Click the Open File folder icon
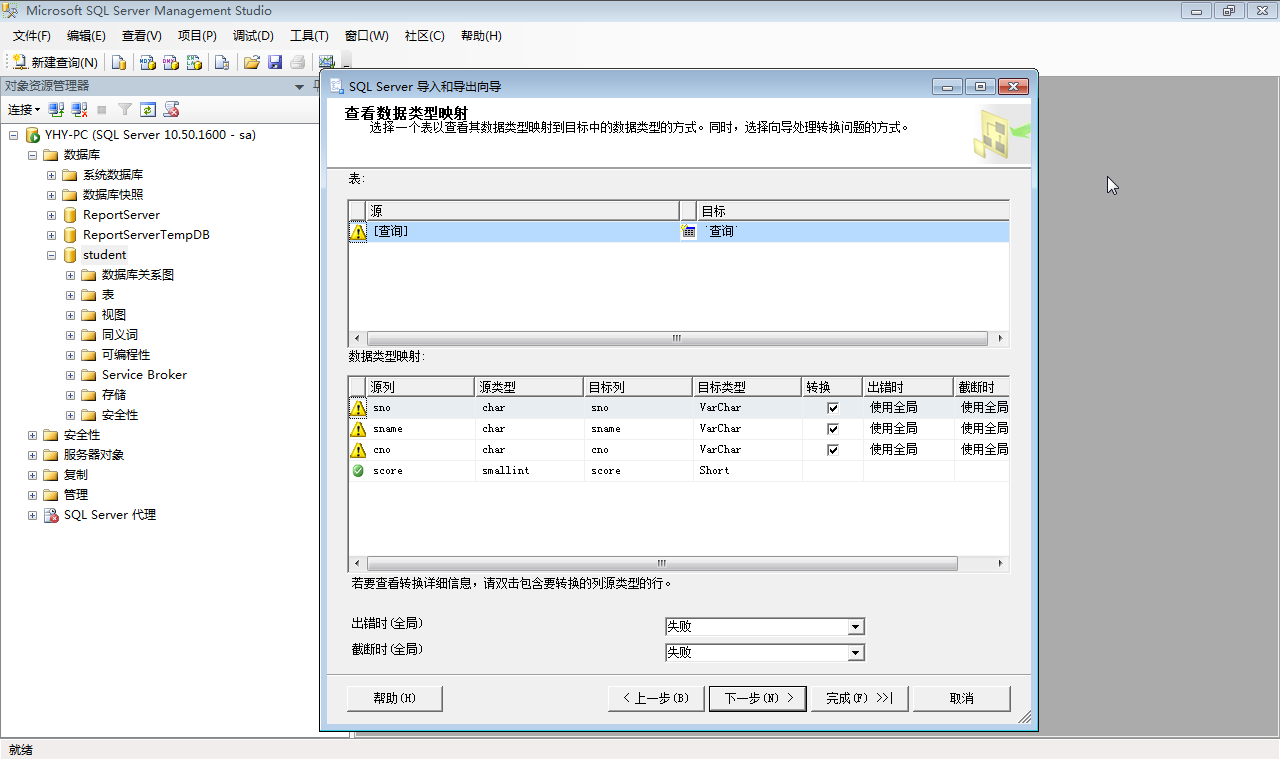Screen dimensions: 1280x760 [x=252, y=62]
